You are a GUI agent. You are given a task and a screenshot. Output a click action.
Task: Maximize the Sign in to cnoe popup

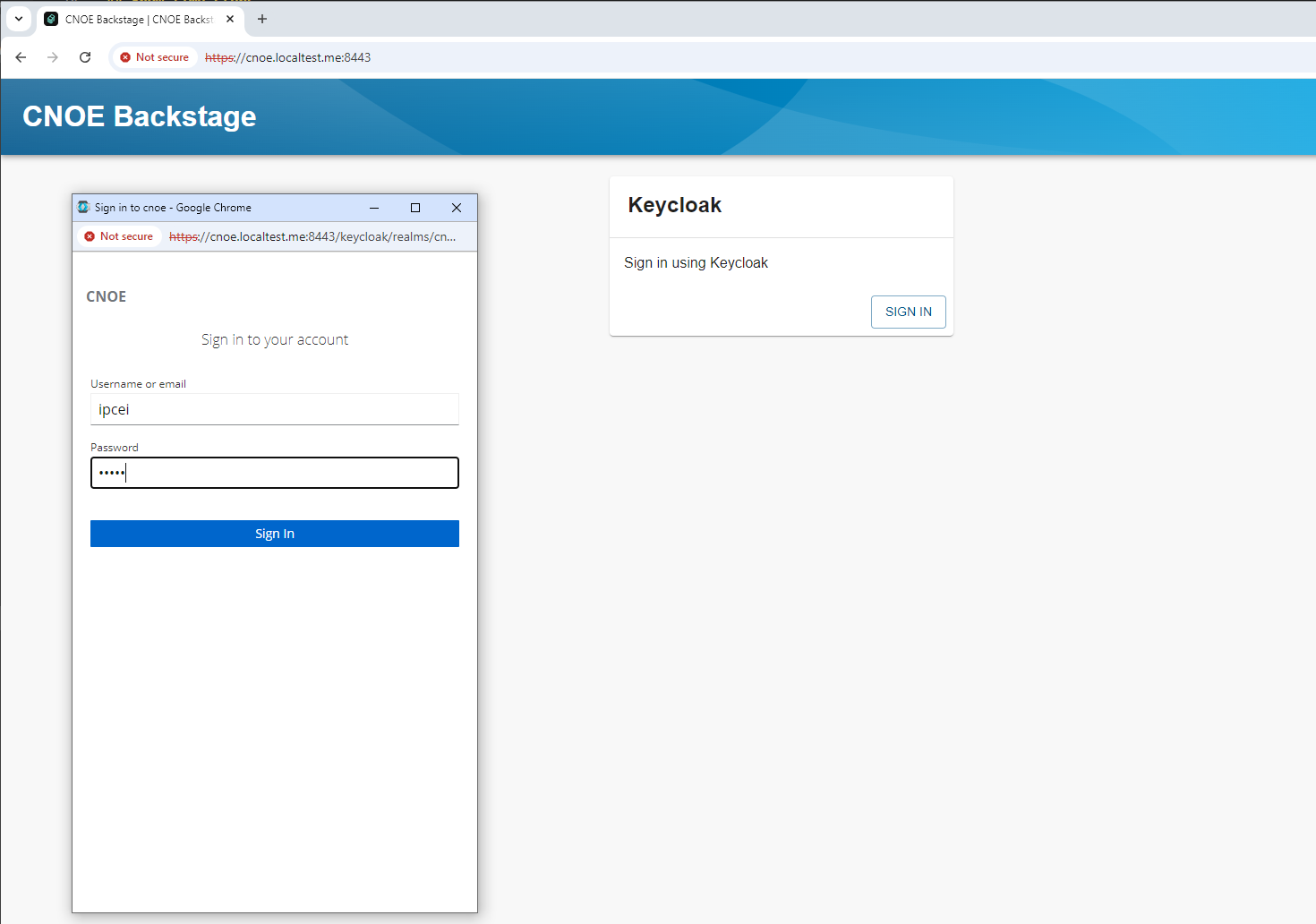[415, 208]
